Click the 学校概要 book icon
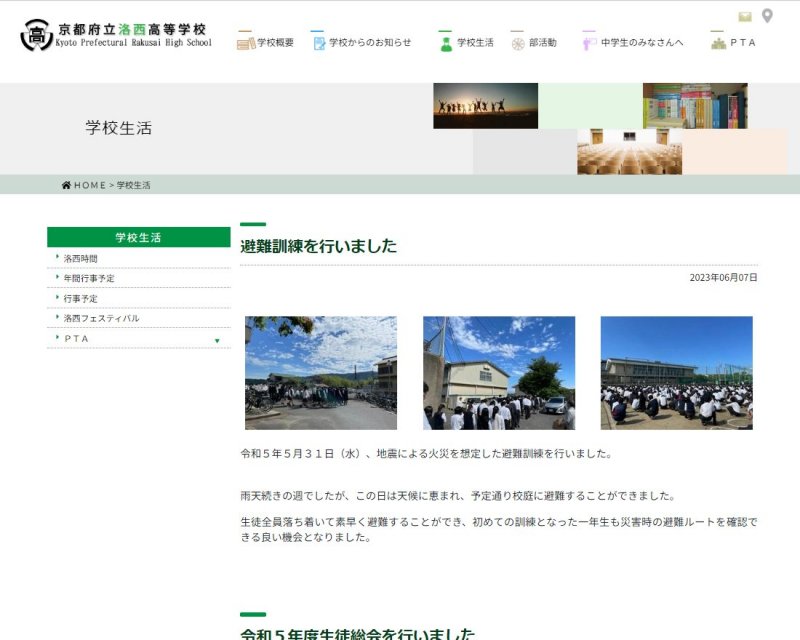The height and width of the screenshot is (640, 800). tap(246, 43)
